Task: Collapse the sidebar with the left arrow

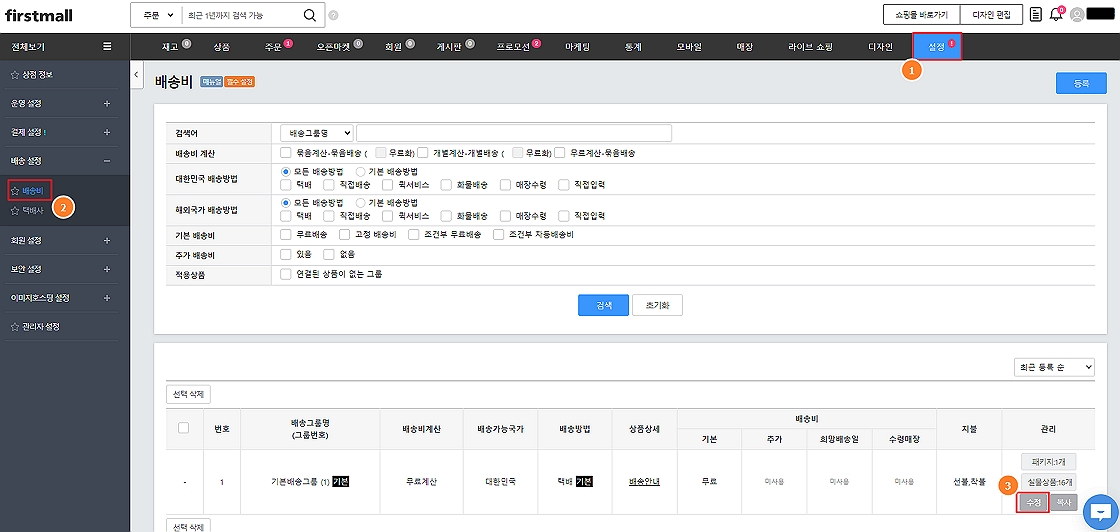Action: 136,74
